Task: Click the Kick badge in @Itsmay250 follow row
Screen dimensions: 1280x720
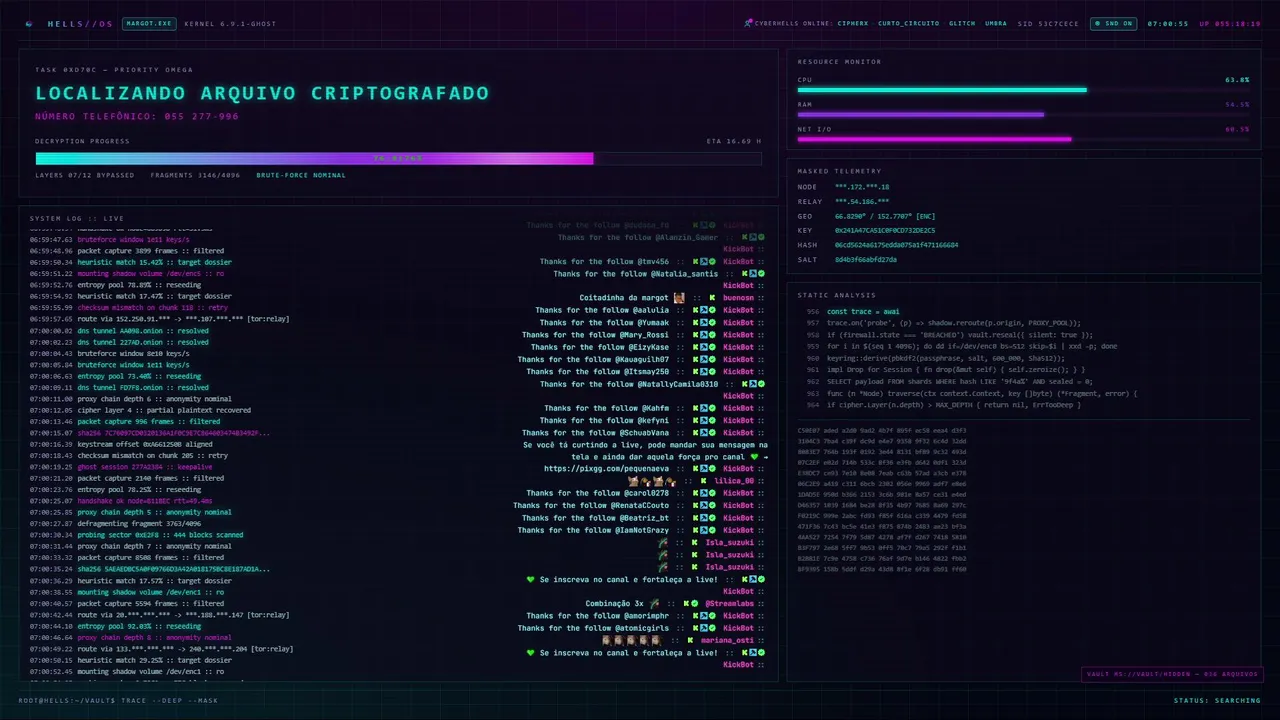Action: point(694,371)
